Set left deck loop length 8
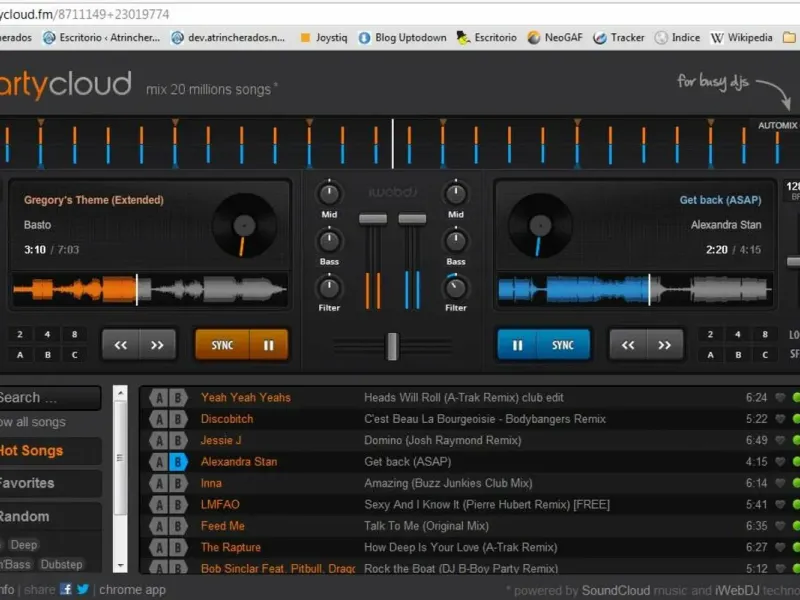 [74, 334]
